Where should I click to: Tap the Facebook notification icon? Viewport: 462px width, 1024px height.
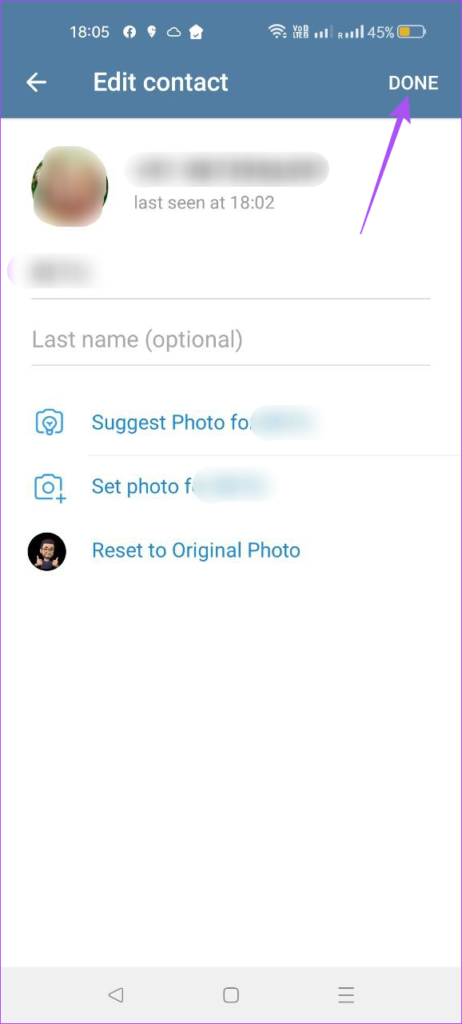129,31
